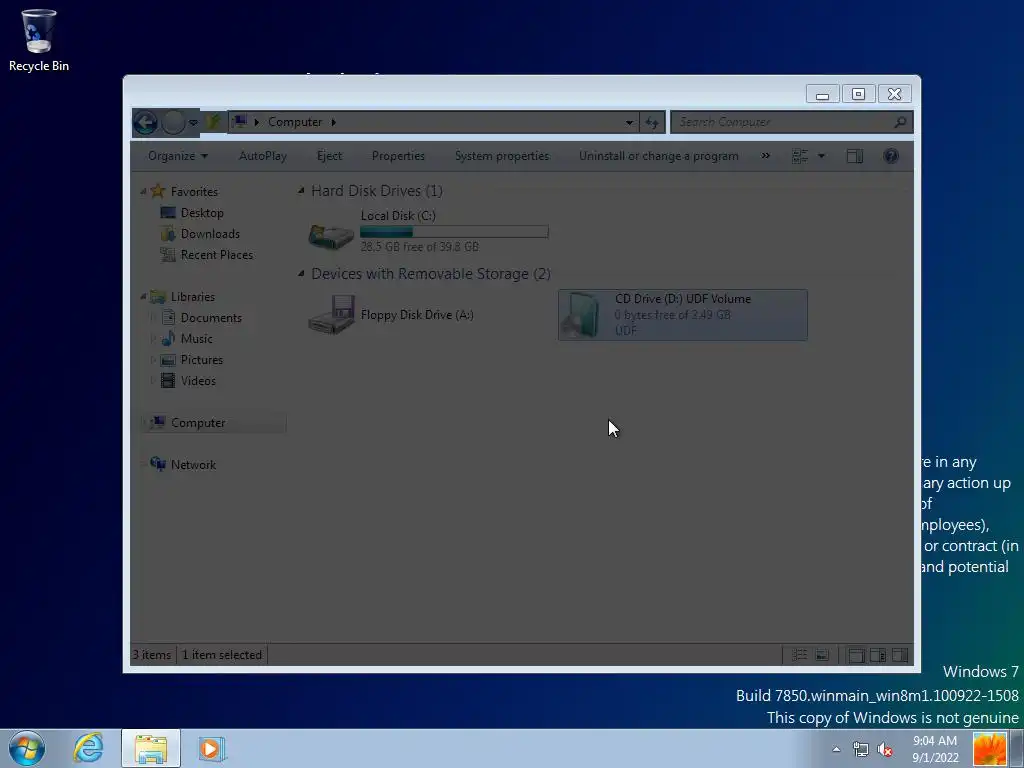Show hidden tray icons arrow
Viewport: 1024px width, 768px height.
pos(836,749)
